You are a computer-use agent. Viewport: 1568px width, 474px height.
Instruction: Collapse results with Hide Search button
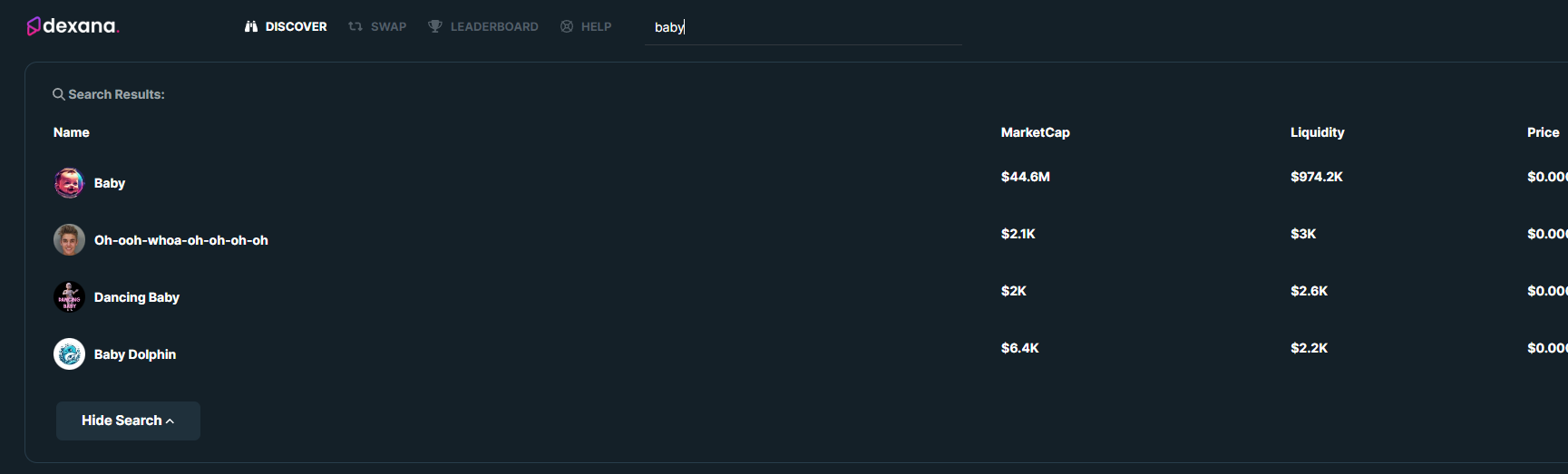pyautogui.click(x=128, y=421)
